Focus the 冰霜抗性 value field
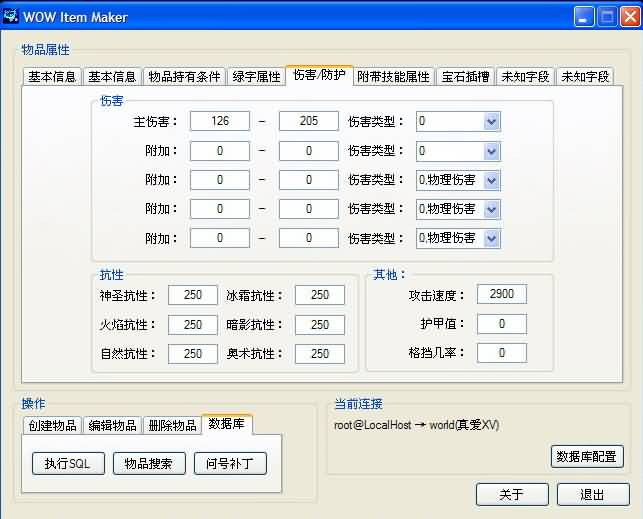The height and width of the screenshot is (519, 643). point(320,295)
